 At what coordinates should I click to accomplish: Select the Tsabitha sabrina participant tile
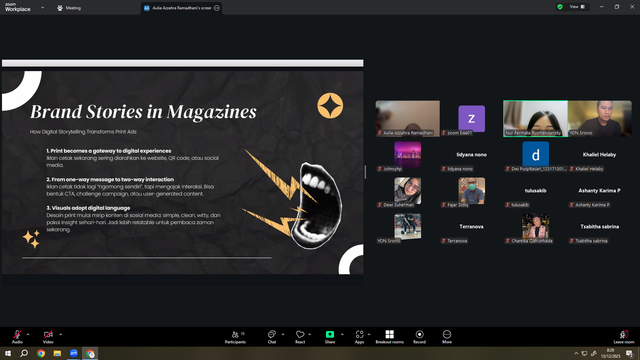(599, 227)
